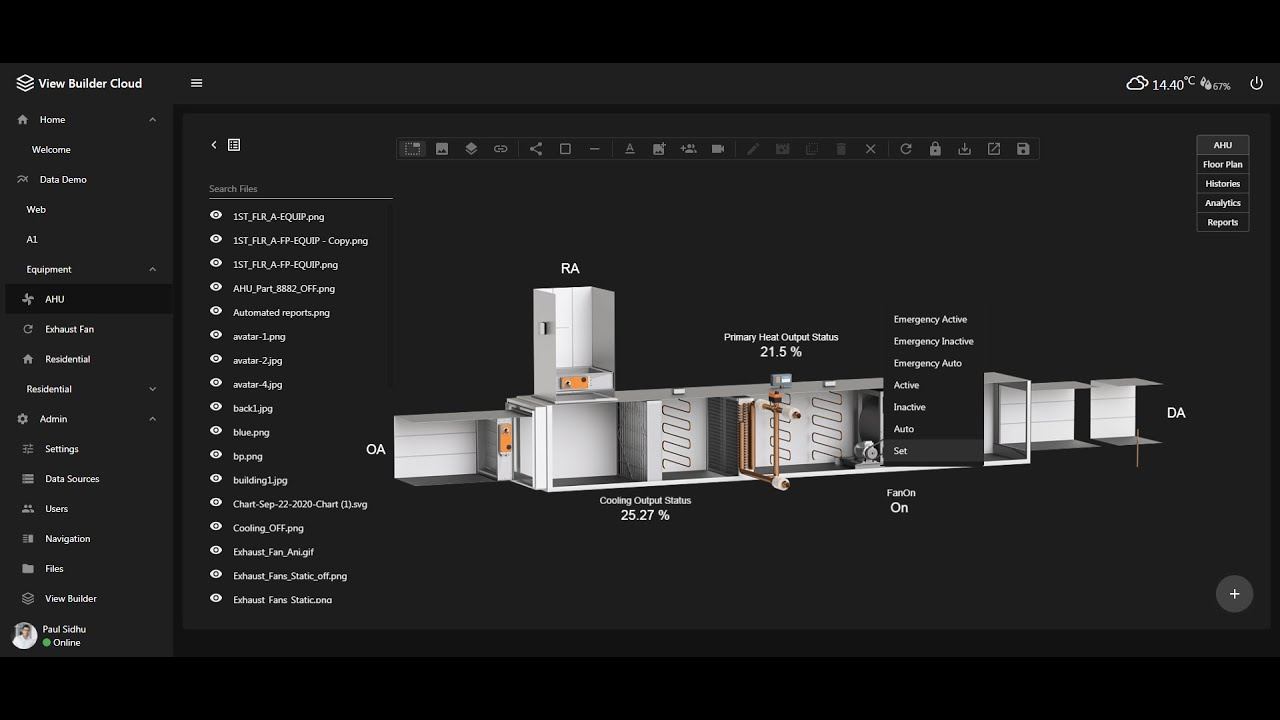This screenshot has height=720, width=1280.
Task: Select file Chart-Sep-22-2020-Chart (1).svg
Action: click(300, 504)
